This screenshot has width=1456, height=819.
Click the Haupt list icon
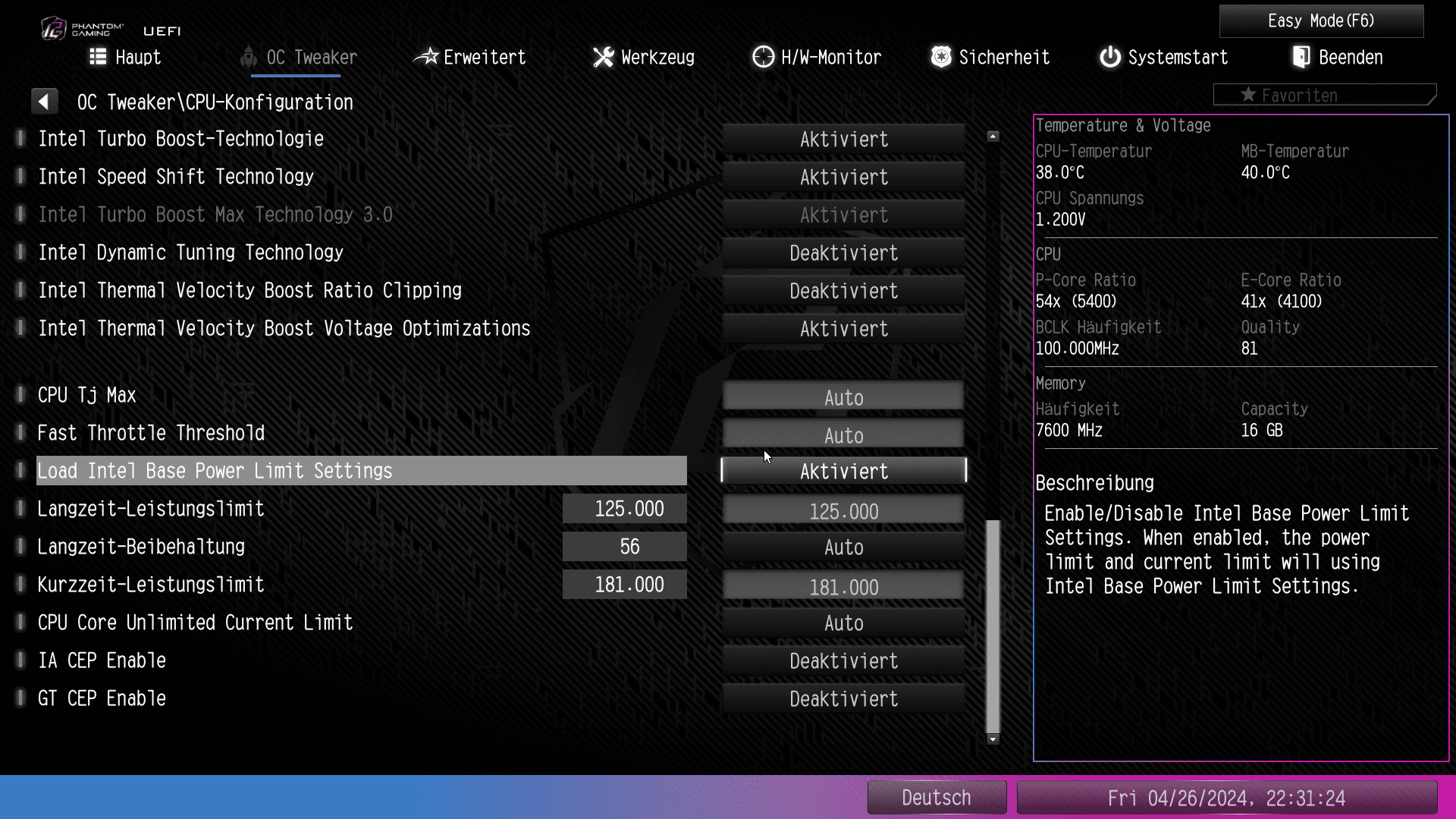coord(98,57)
